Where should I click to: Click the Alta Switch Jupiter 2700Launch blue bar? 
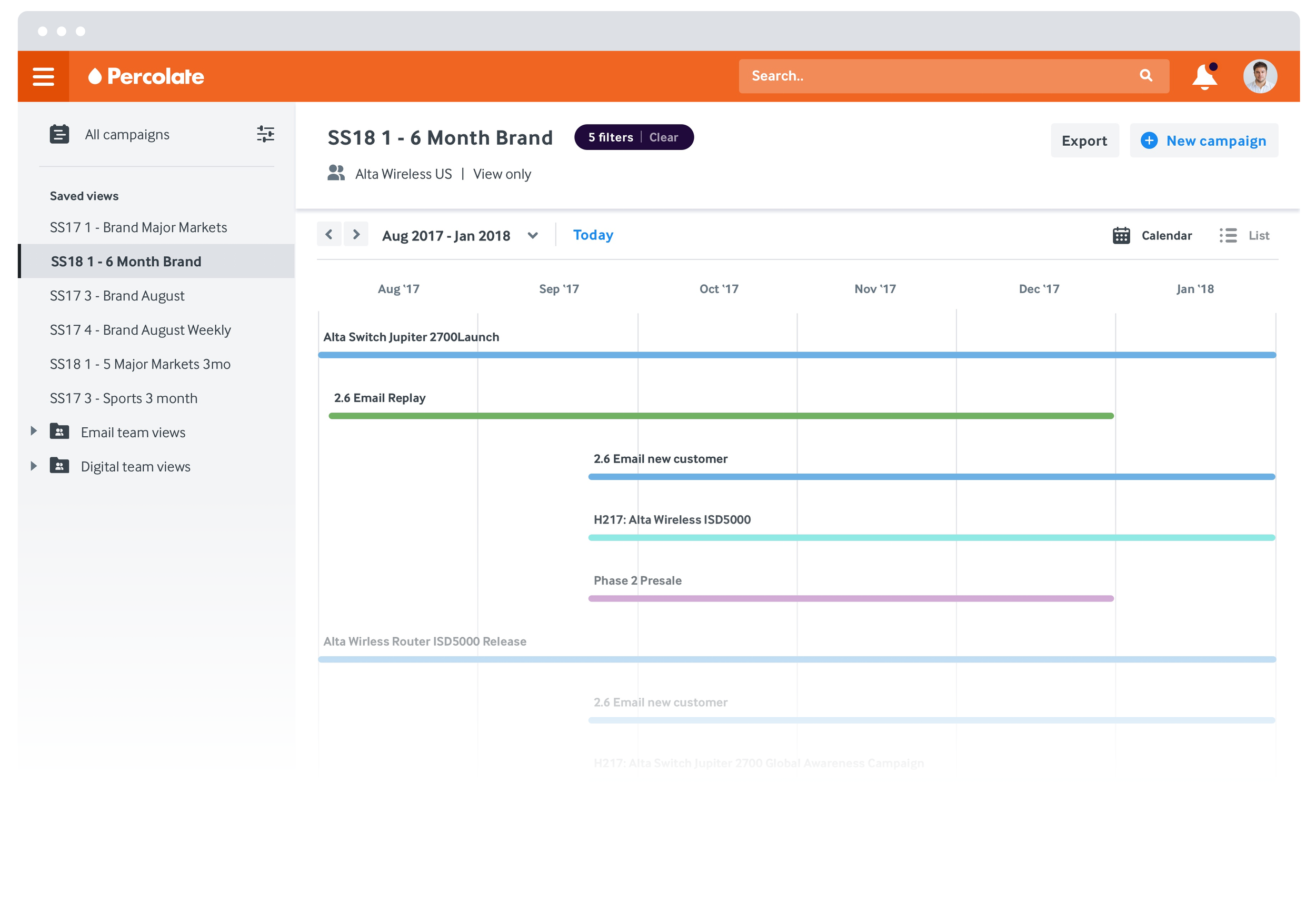pyautogui.click(x=797, y=355)
